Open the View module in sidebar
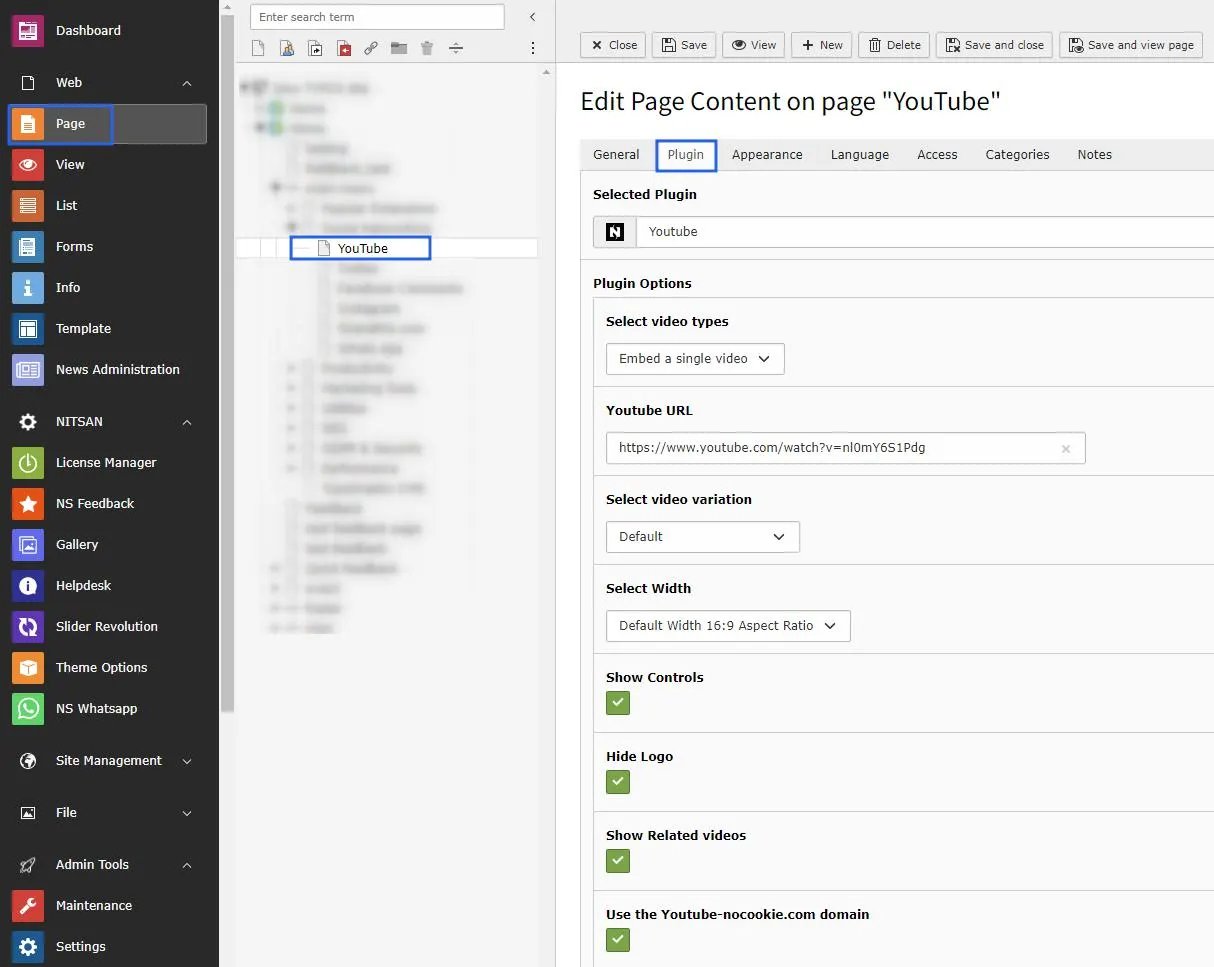 [109, 165]
